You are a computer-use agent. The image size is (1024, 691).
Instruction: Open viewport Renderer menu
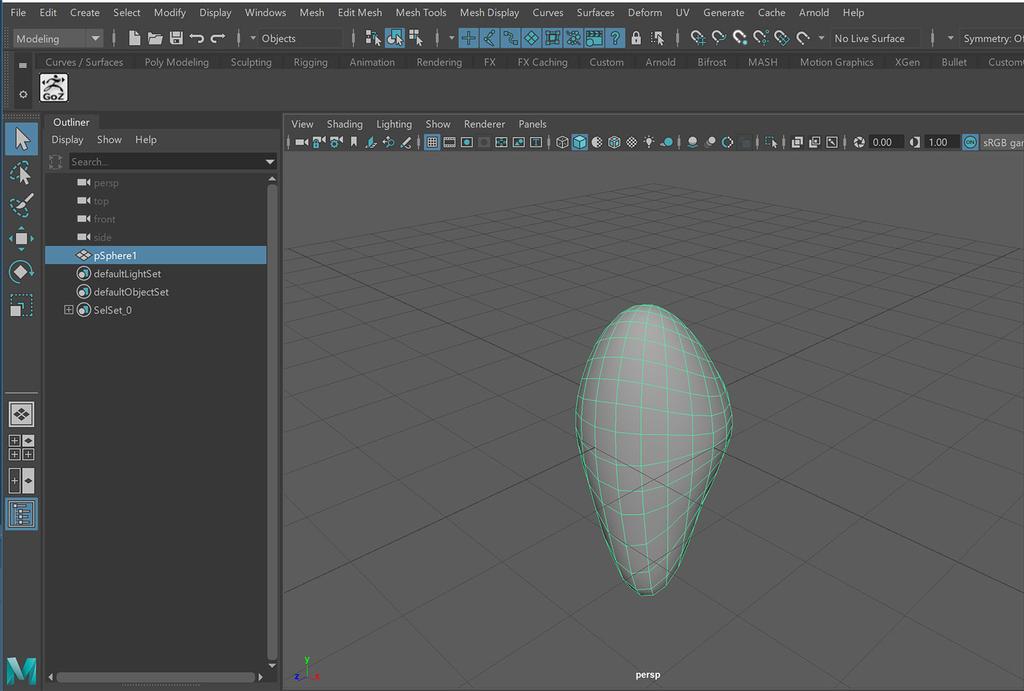[484, 124]
